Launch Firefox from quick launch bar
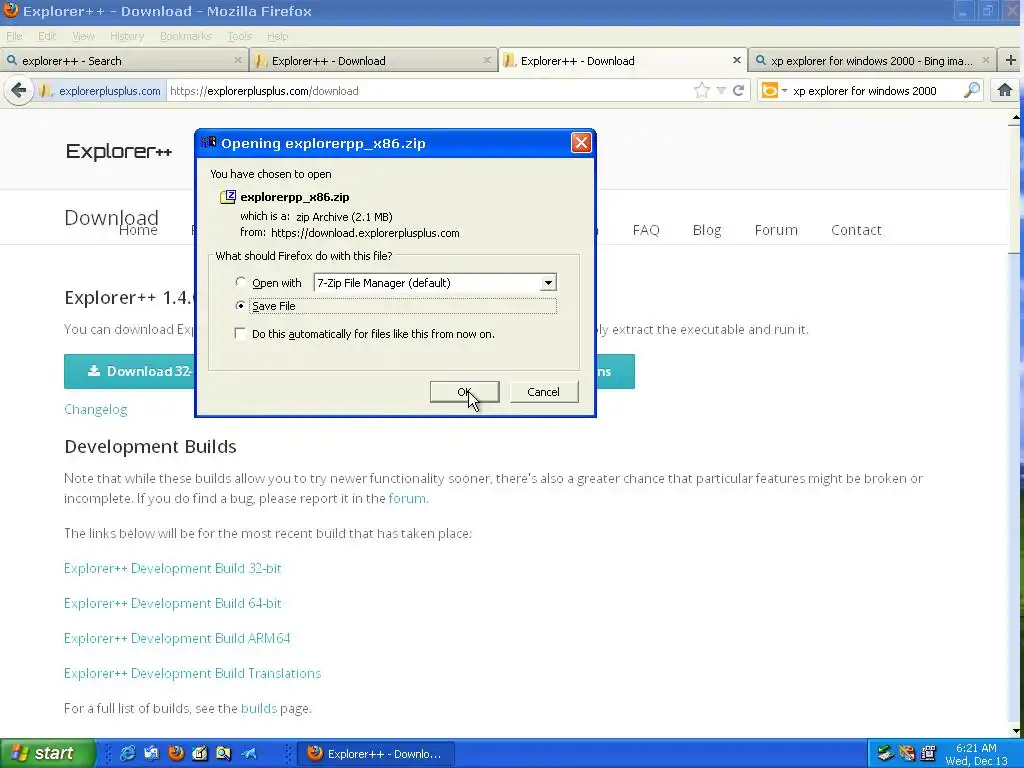Image resolution: width=1024 pixels, height=768 pixels. pyautogui.click(x=176, y=753)
